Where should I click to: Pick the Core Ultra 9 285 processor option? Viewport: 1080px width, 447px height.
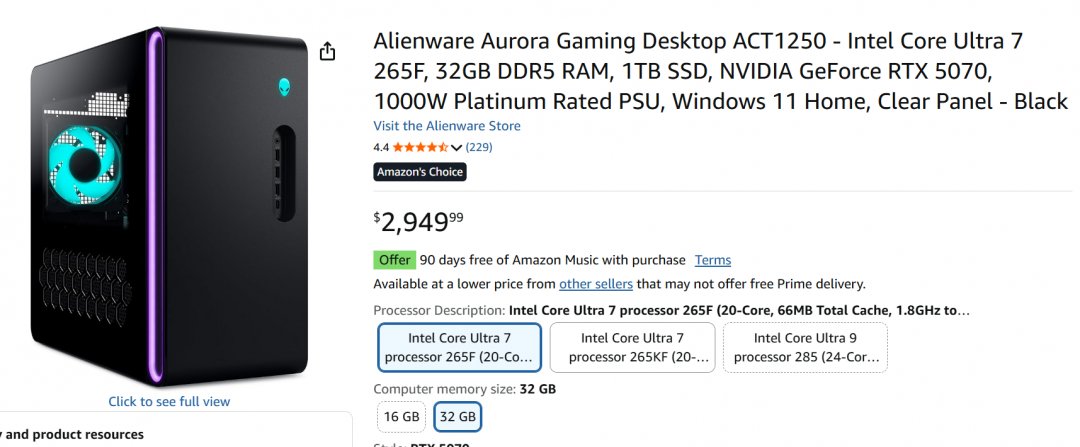tap(805, 347)
